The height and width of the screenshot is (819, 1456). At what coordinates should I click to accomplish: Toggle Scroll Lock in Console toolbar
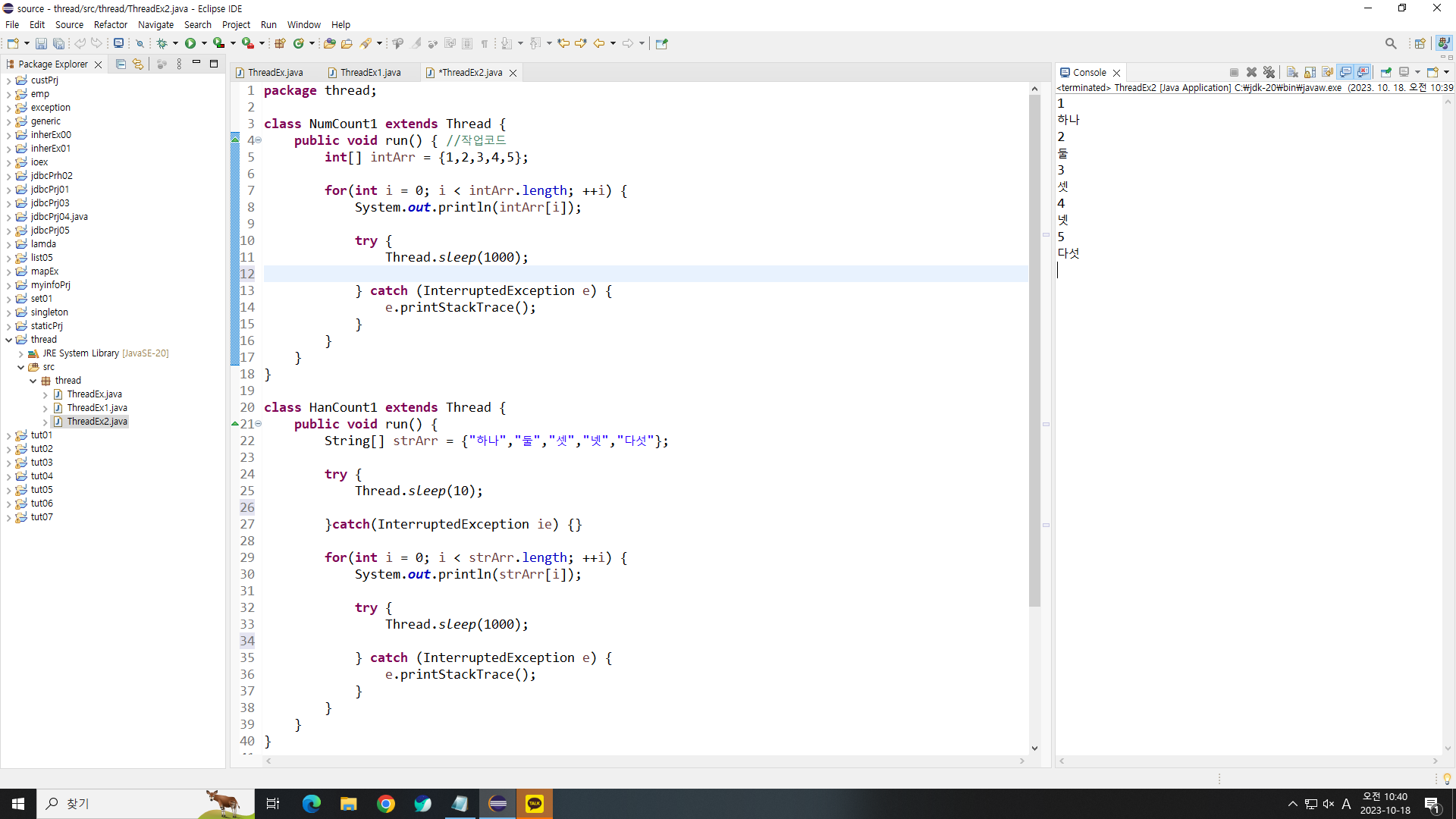pyautogui.click(x=1310, y=72)
